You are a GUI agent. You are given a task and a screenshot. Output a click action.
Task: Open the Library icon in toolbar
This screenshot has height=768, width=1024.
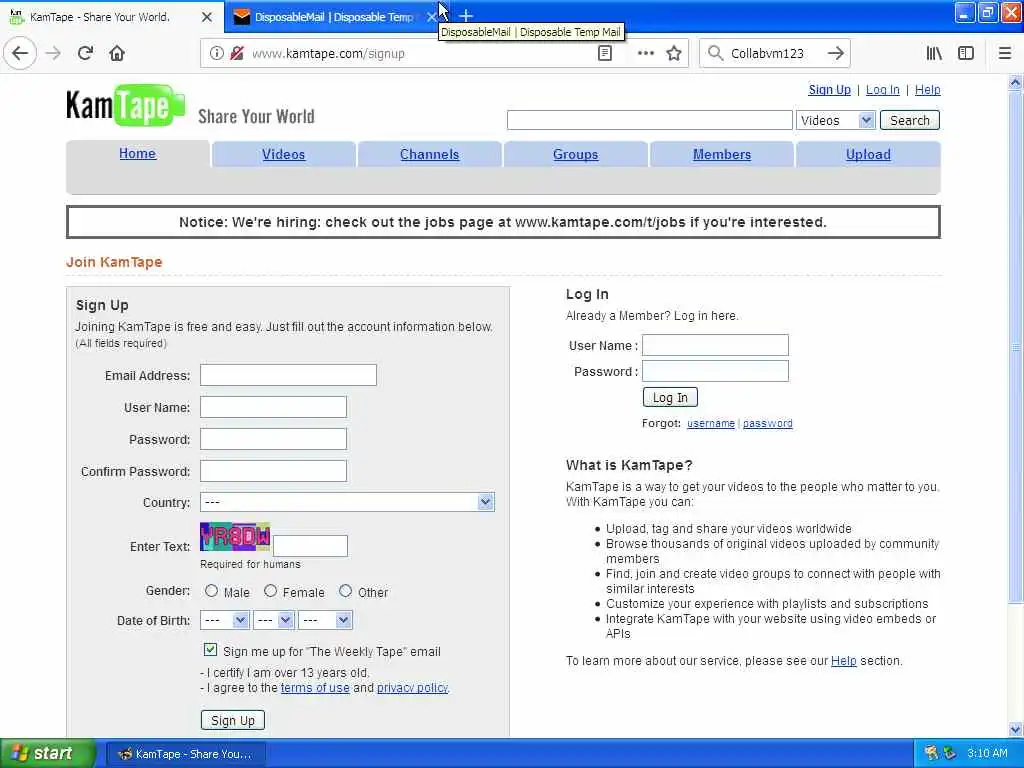(x=934, y=54)
